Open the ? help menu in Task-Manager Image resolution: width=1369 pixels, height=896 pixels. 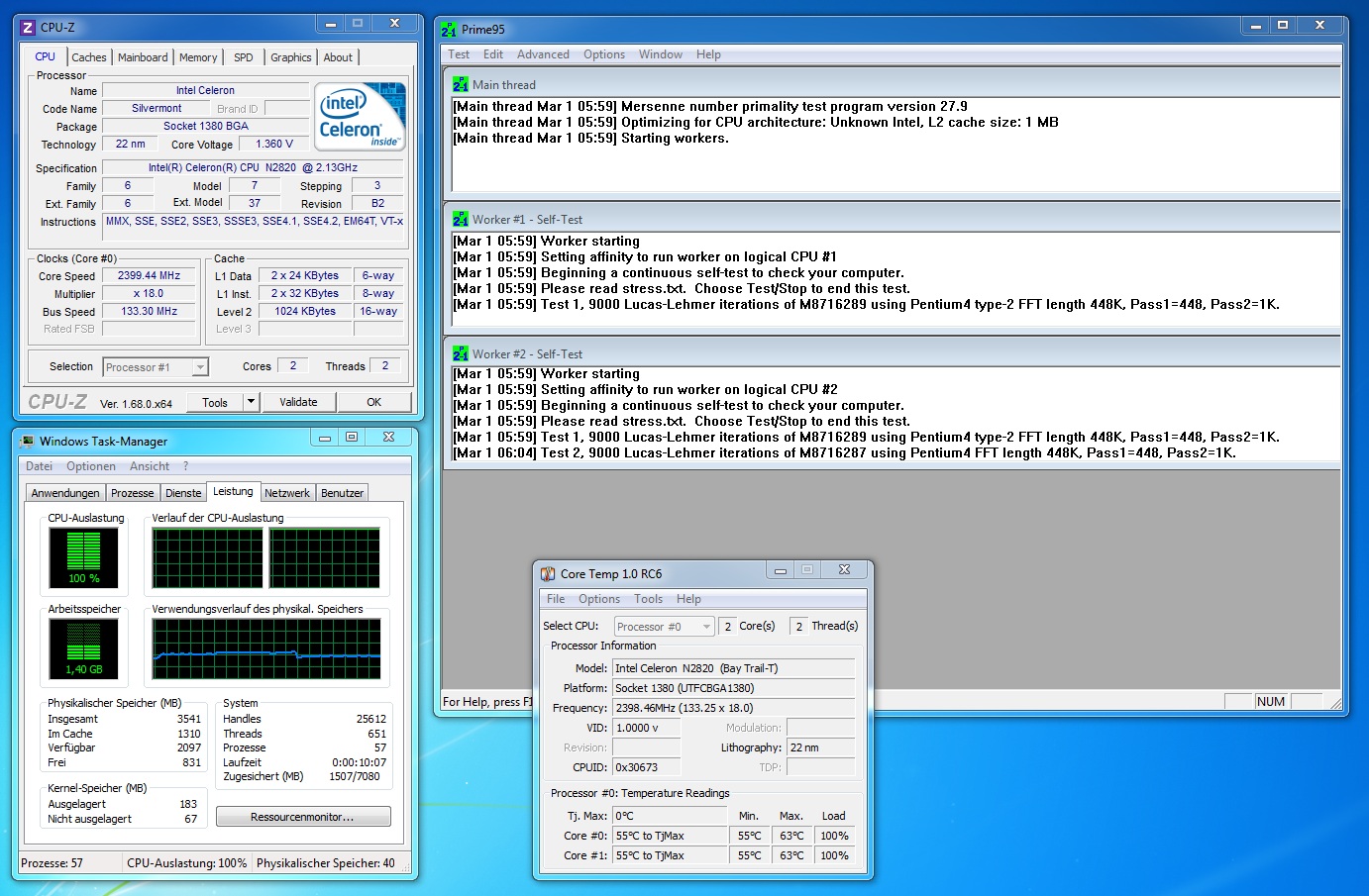coord(185,466)
